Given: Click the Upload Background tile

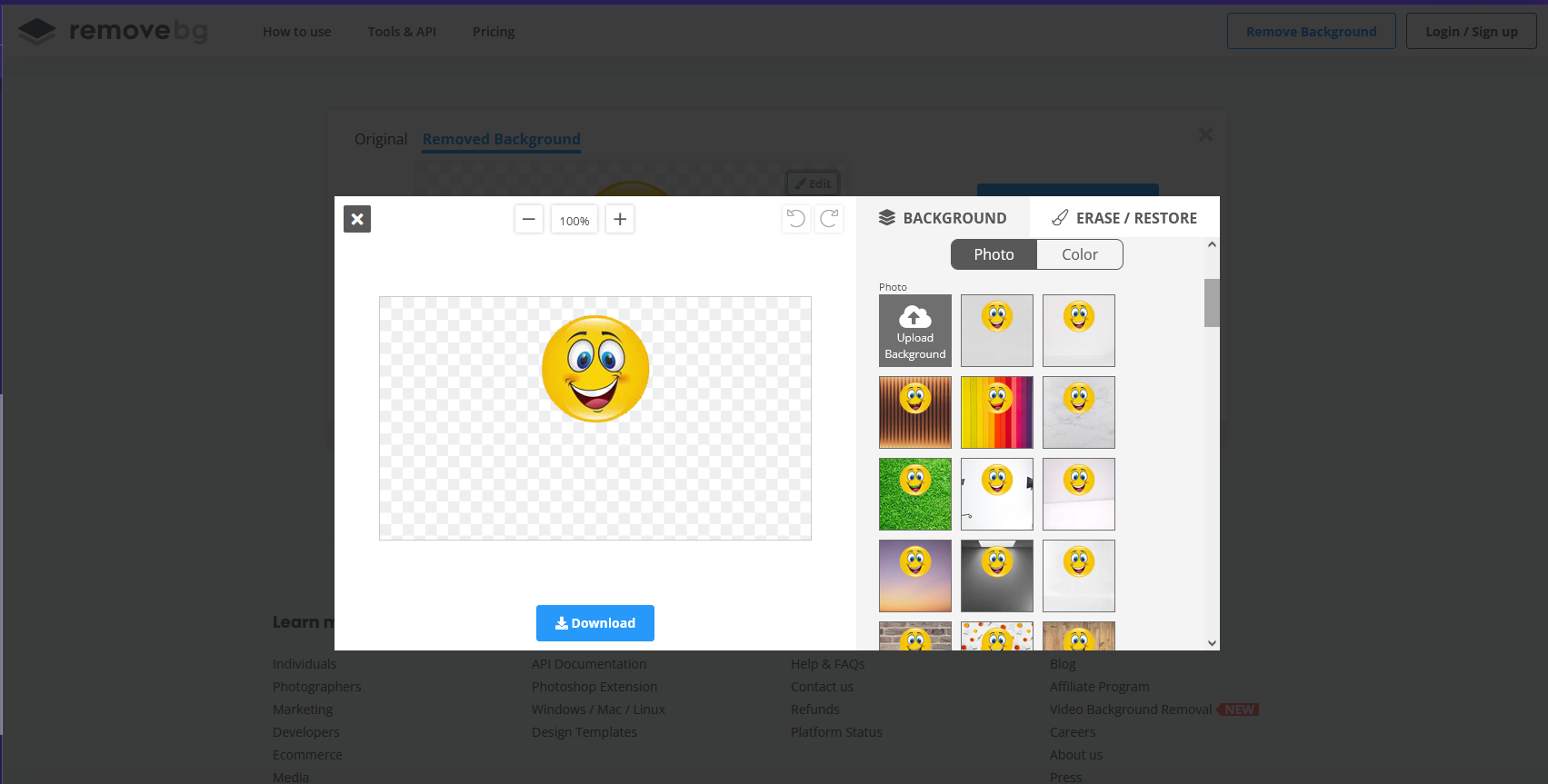Looking at the screenshot, I should (x=915, y=331).
